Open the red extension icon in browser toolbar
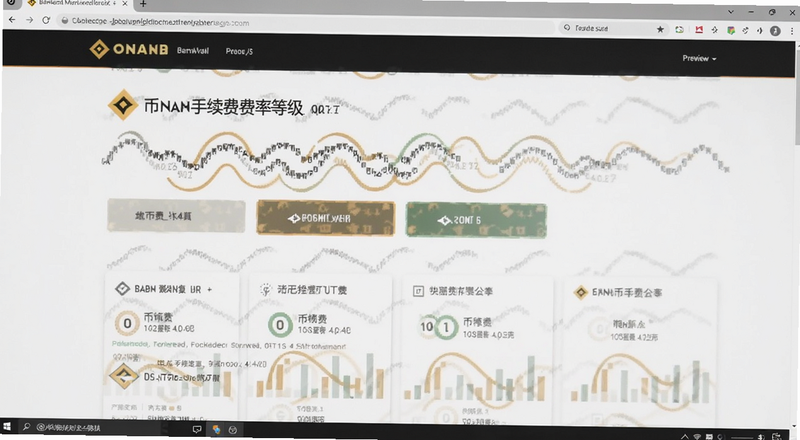The image size is (800, 440). [699, 30]
